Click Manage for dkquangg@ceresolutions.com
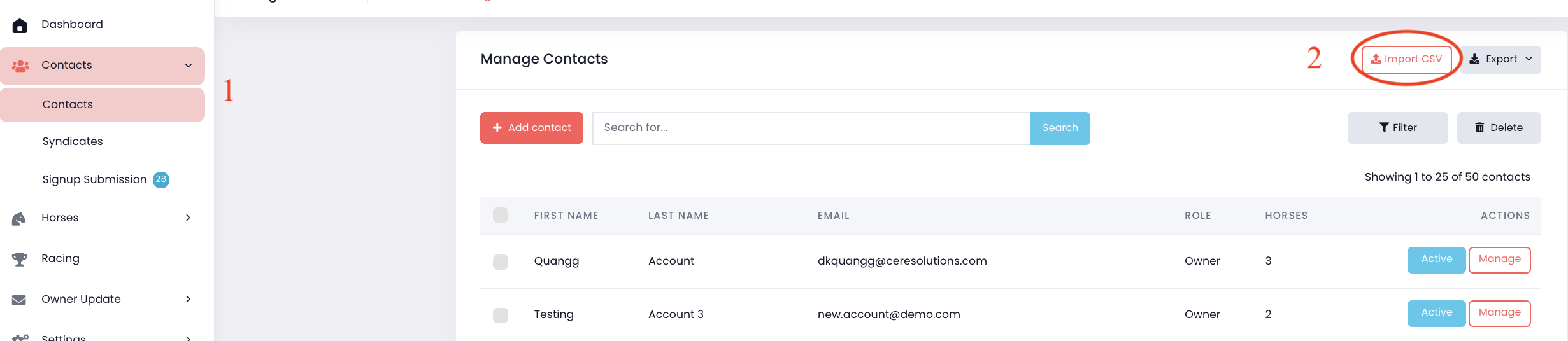 [x=1499, y=260]
